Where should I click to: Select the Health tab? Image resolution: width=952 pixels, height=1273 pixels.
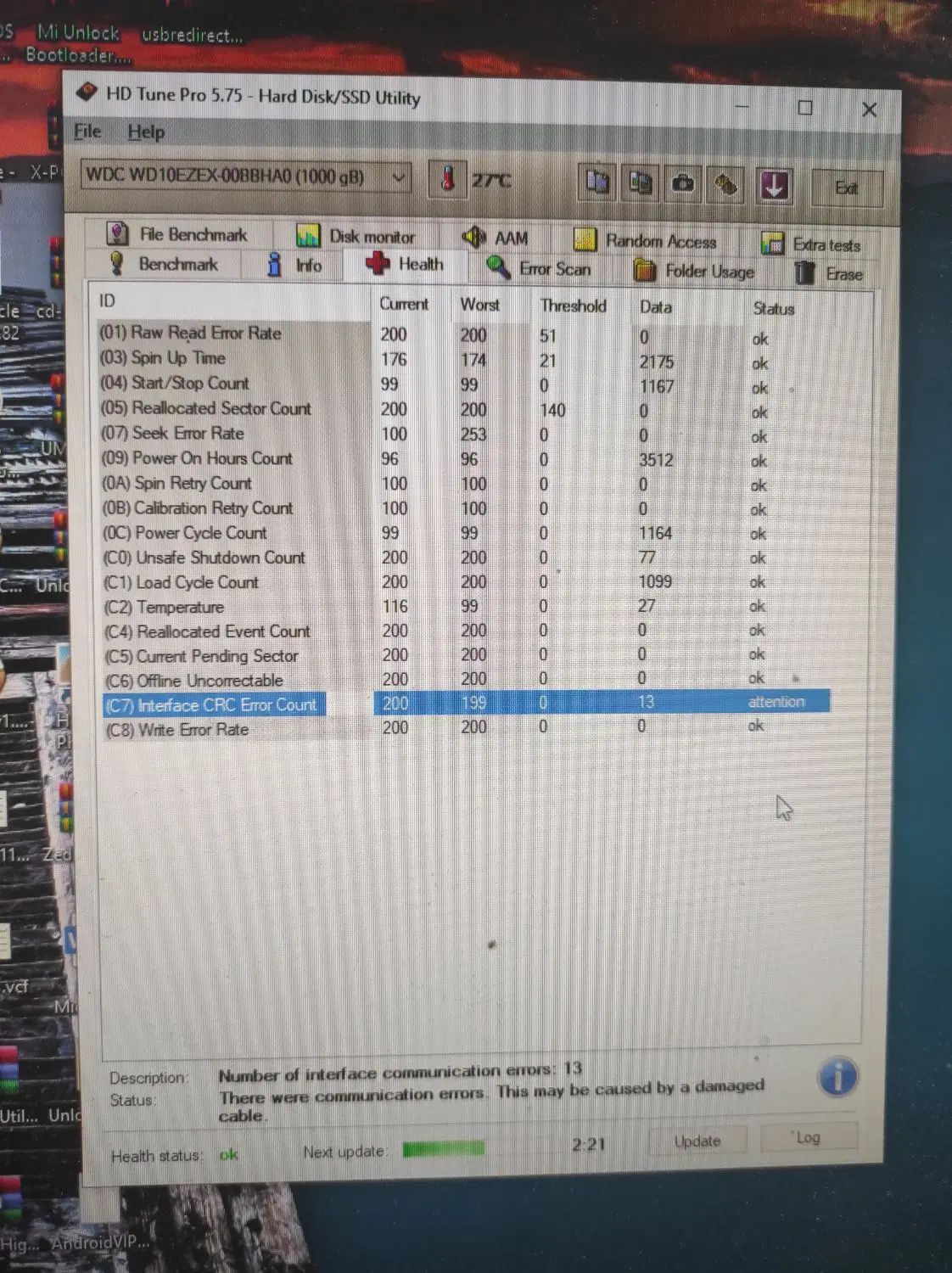point(404,265)
